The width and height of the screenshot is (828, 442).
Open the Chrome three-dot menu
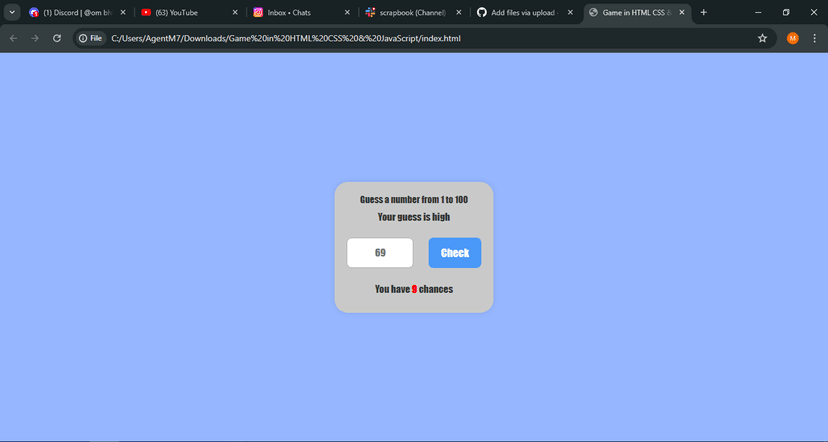click(813, 38)
